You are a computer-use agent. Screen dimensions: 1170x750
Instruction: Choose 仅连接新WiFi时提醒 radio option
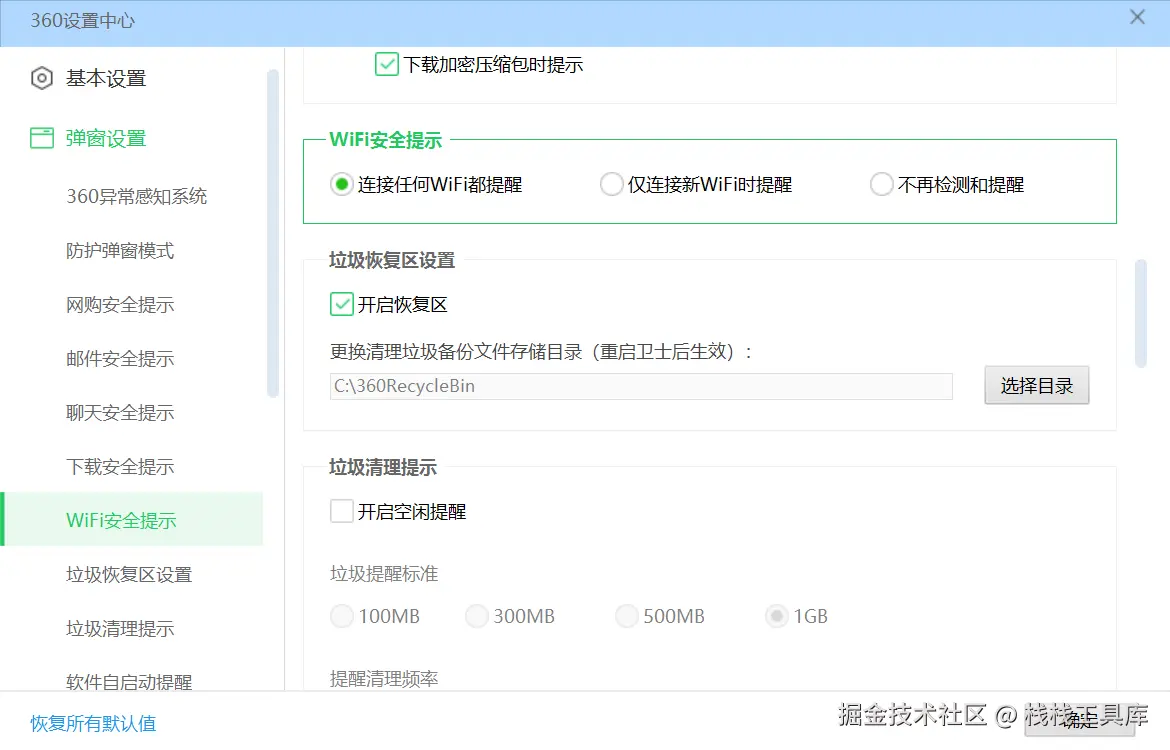[x=611, y=184]
